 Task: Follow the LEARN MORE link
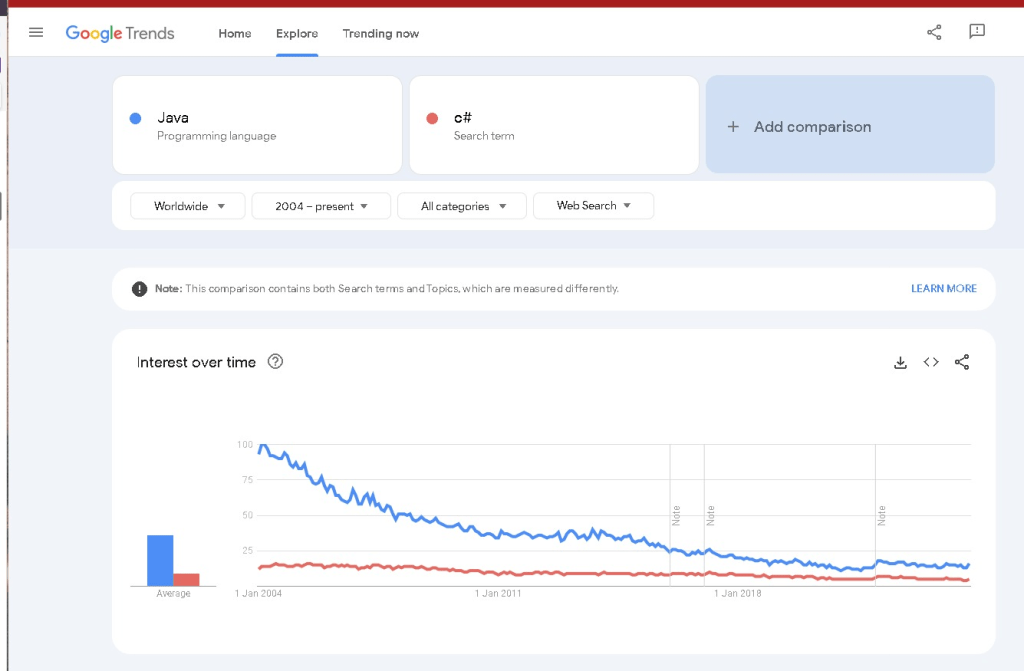[x=944, y=288]
